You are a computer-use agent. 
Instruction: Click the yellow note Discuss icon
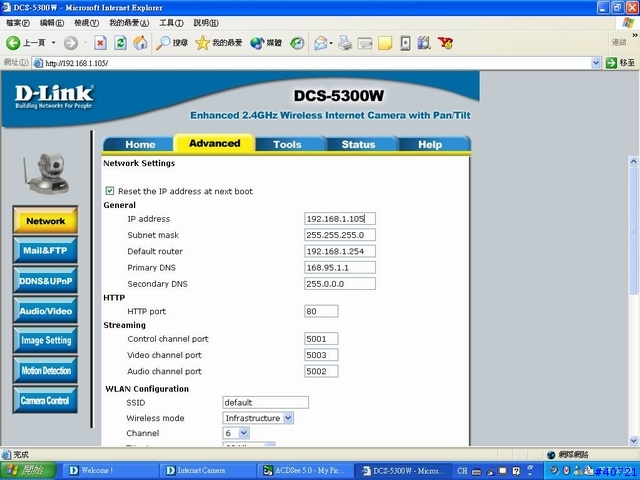(x=385, y=43)
